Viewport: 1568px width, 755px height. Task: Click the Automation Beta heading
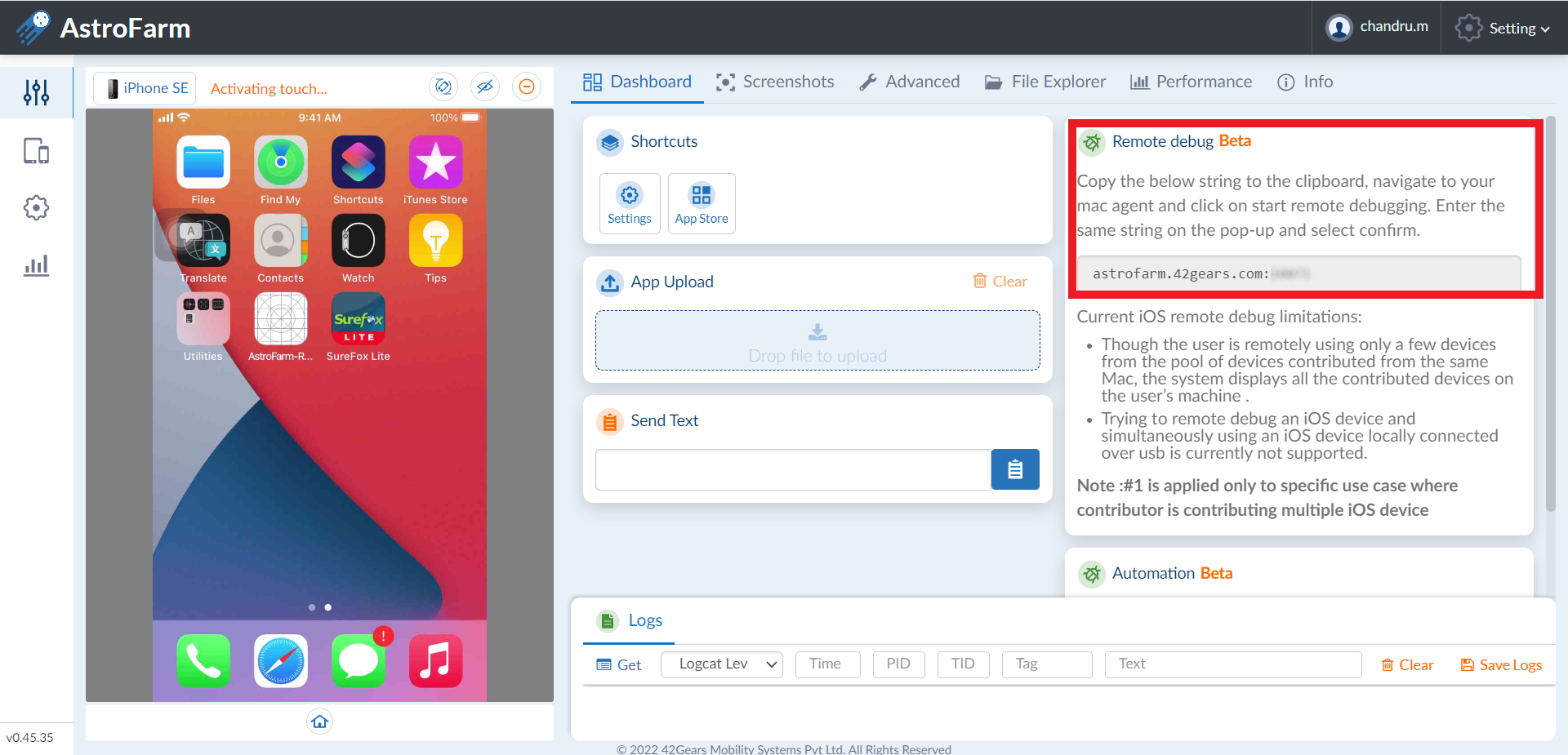point(1172,573)
